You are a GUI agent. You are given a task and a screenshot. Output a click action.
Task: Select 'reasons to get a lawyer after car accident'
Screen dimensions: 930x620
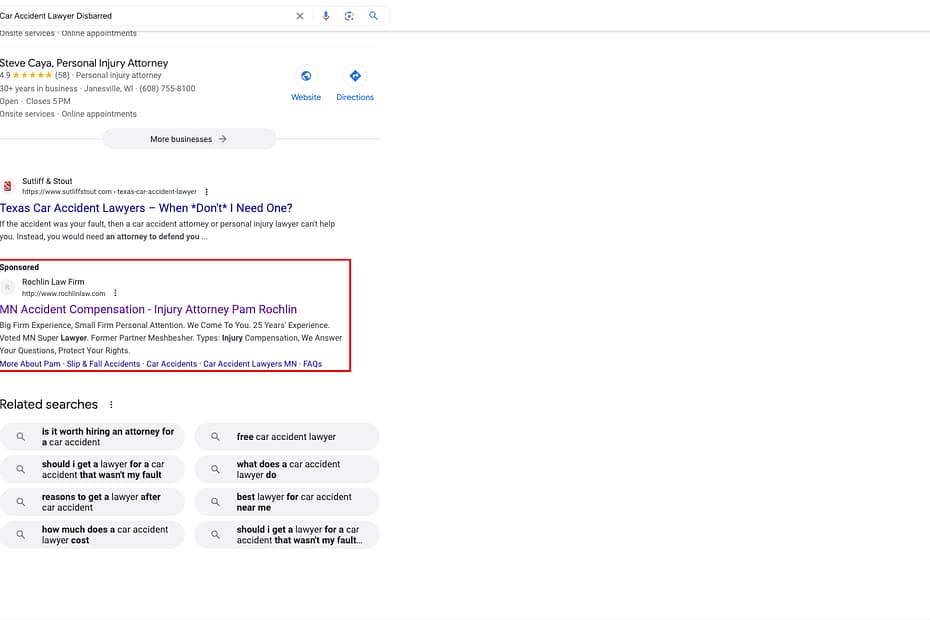[x=92, y=502]
